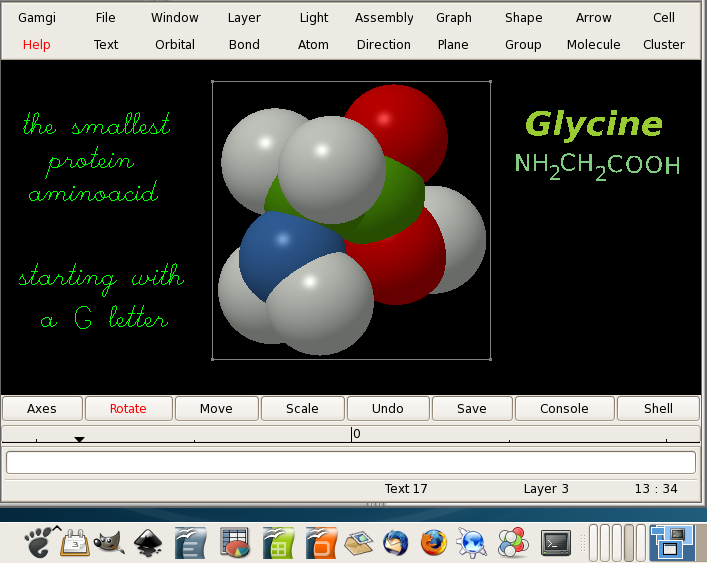Click the 13 : 34 clock in status bar
707x563 pixels.
click(x=656, y=489)
